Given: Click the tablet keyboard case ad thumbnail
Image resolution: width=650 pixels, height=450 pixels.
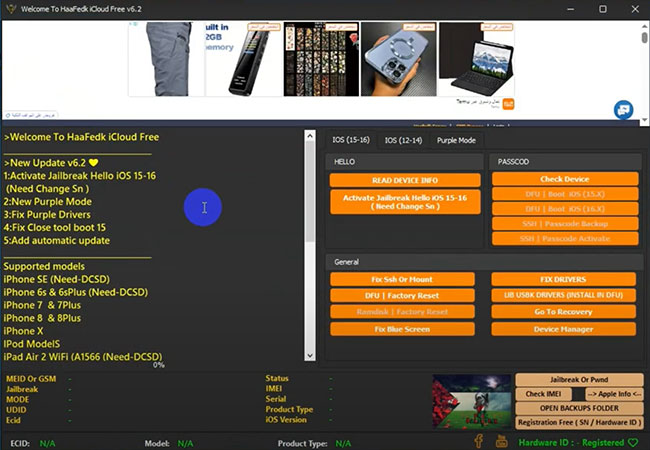Looking at the screenshot, I should [x=476, y=59].
